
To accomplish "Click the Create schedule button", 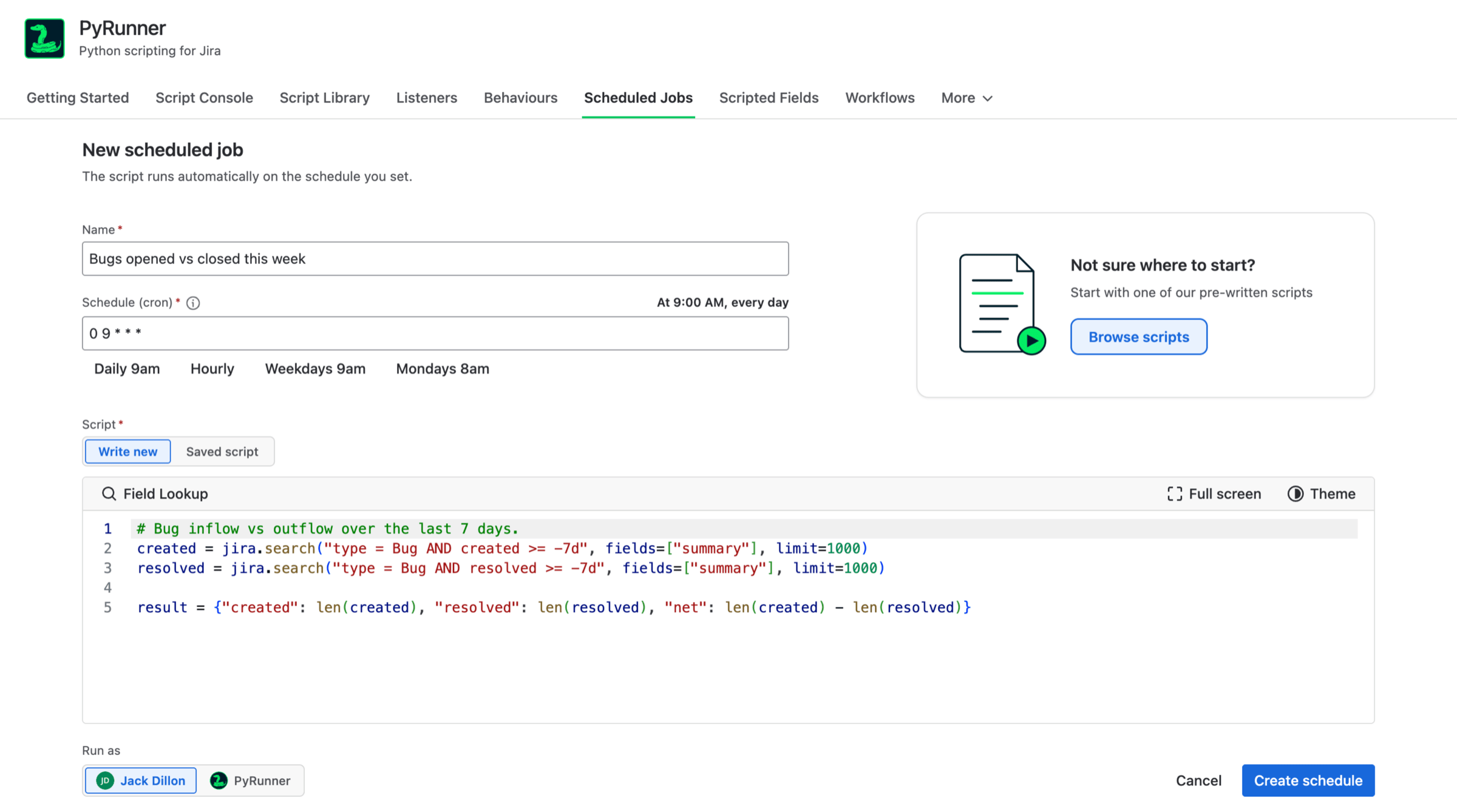I will 1308,780.
